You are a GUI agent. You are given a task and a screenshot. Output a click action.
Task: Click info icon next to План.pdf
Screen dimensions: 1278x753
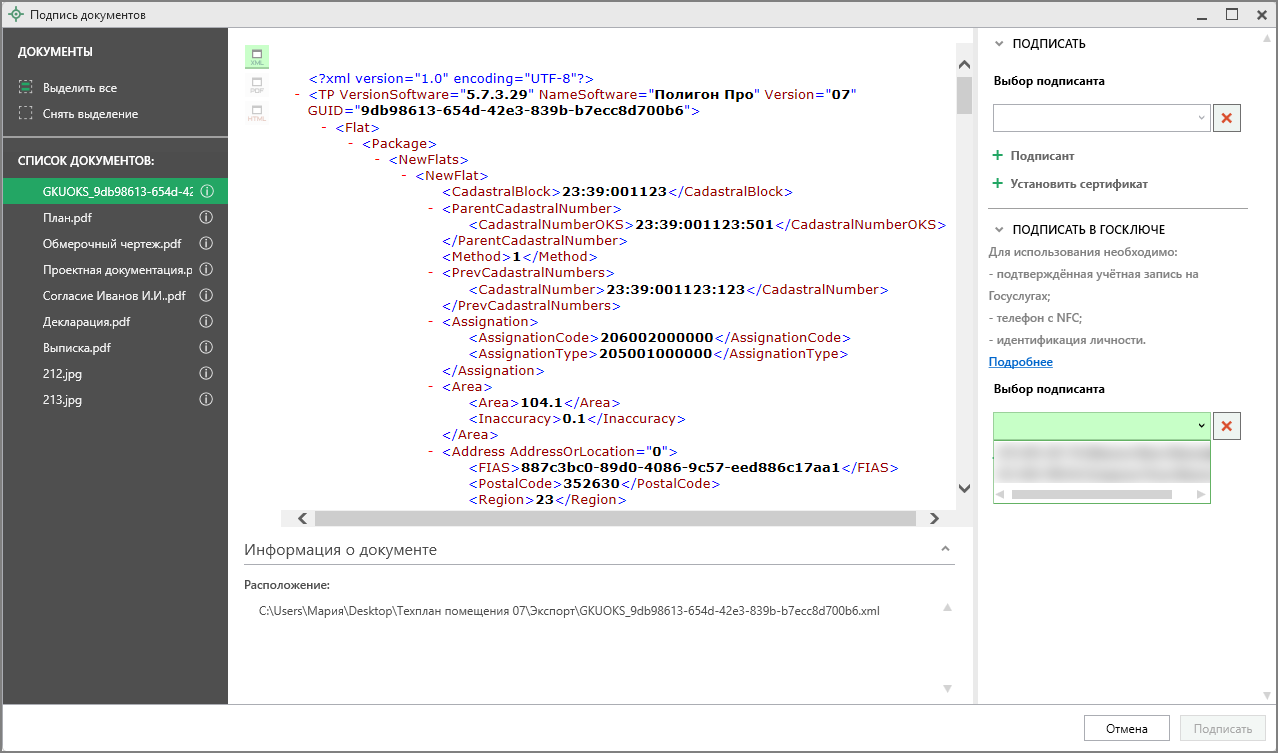(206, 218)
